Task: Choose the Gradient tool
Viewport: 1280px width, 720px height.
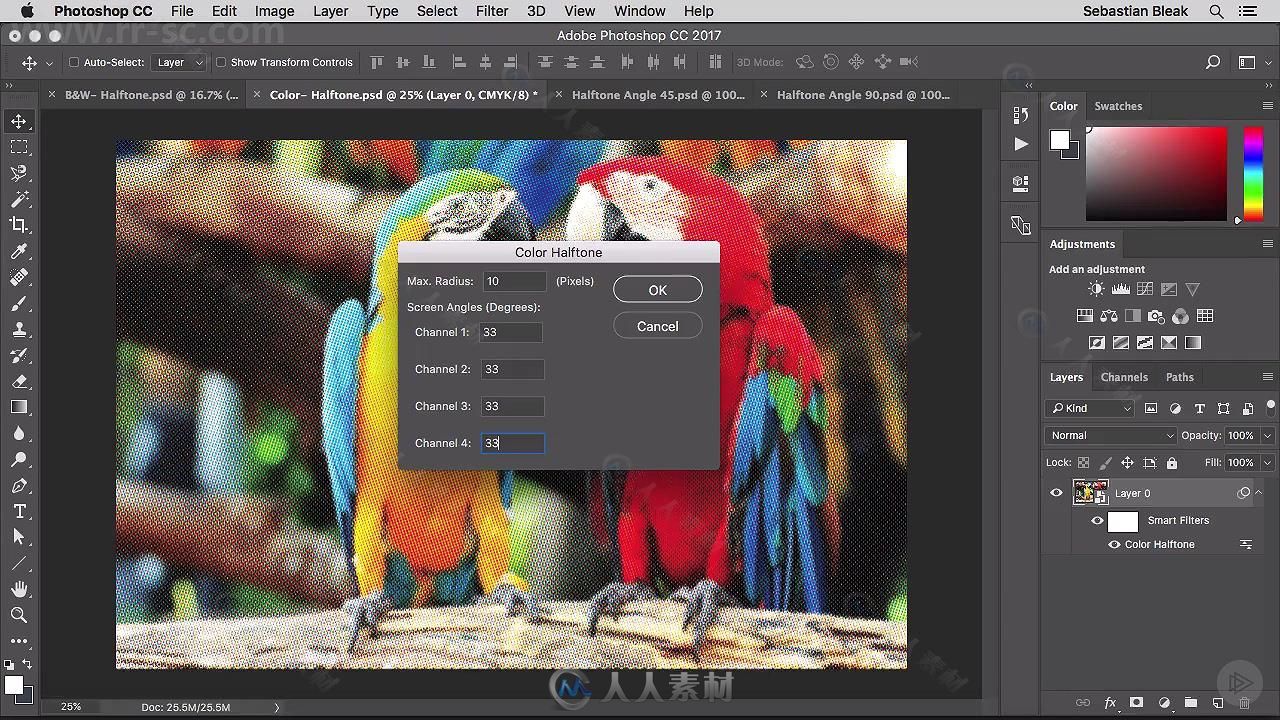Action: click(x=19, y=407)
